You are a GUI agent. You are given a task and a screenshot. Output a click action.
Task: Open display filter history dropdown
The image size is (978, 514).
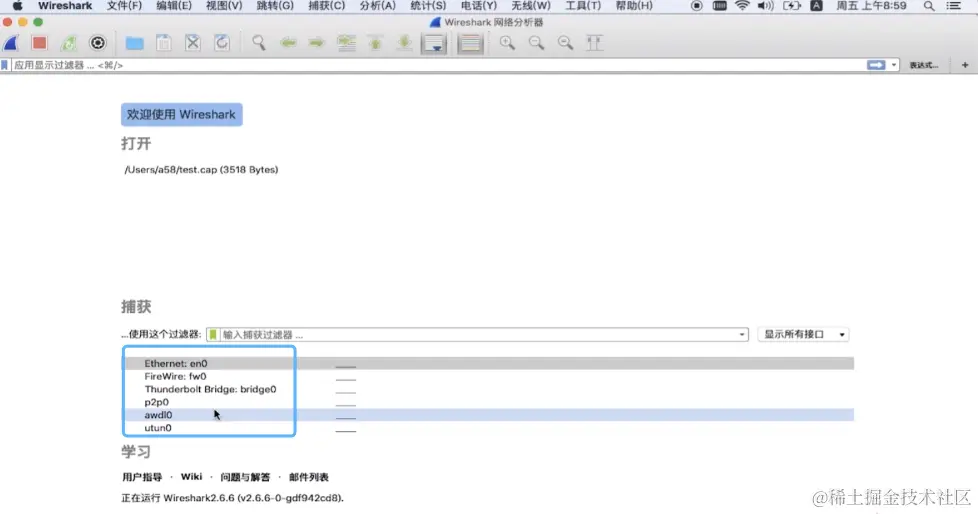894,65
